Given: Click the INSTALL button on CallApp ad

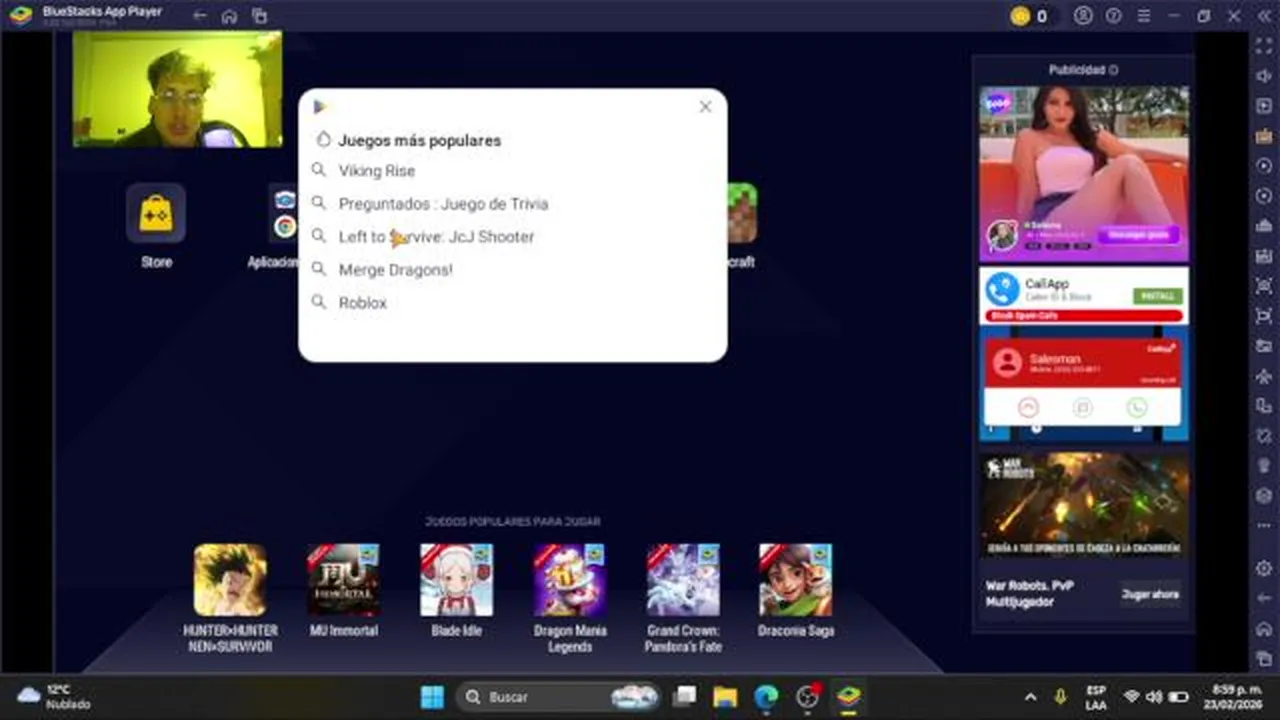Looking at the screenshot, I should pyautogui.click(x=1158, y=296).
